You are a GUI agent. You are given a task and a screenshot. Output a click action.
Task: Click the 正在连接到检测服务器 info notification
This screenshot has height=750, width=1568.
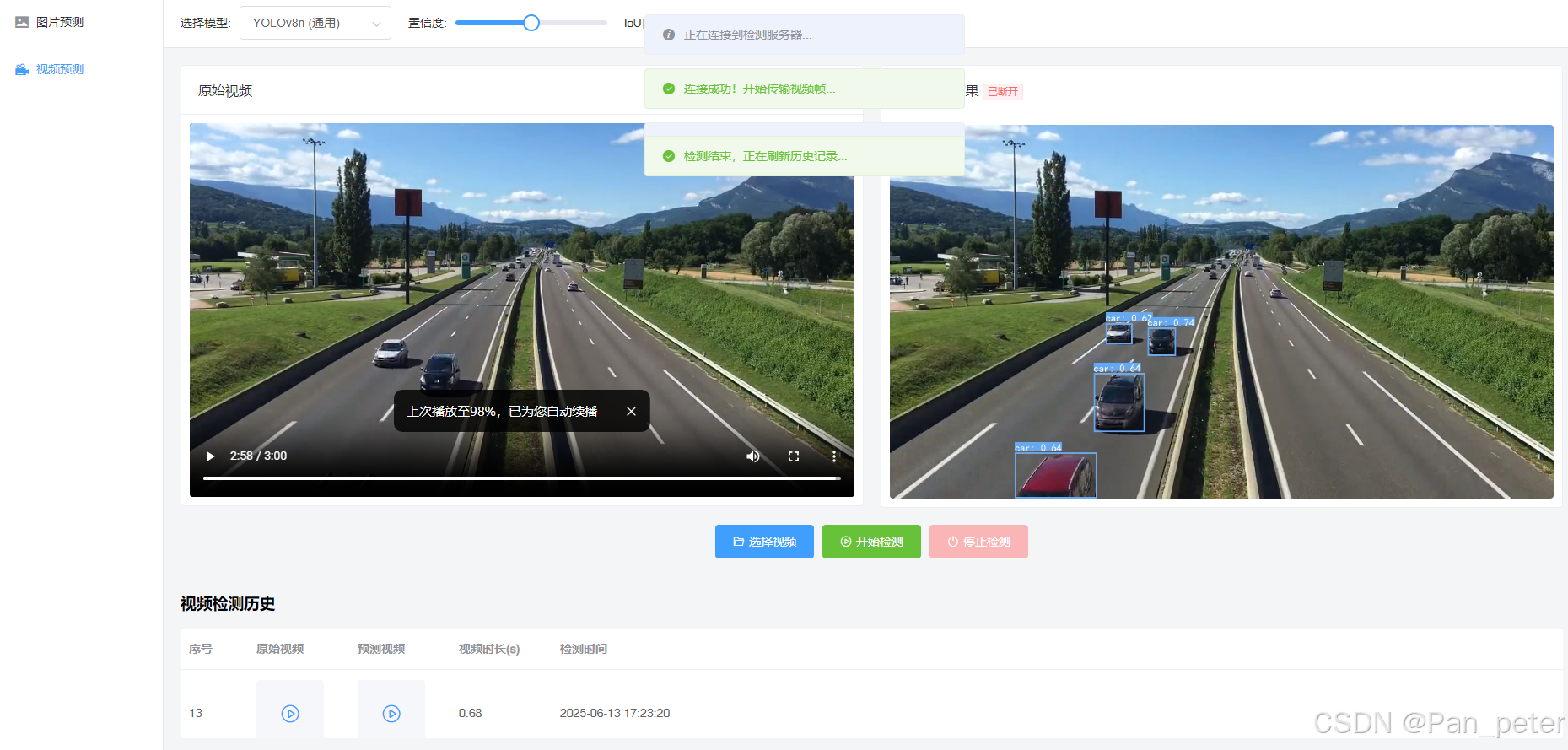(805, 35)
